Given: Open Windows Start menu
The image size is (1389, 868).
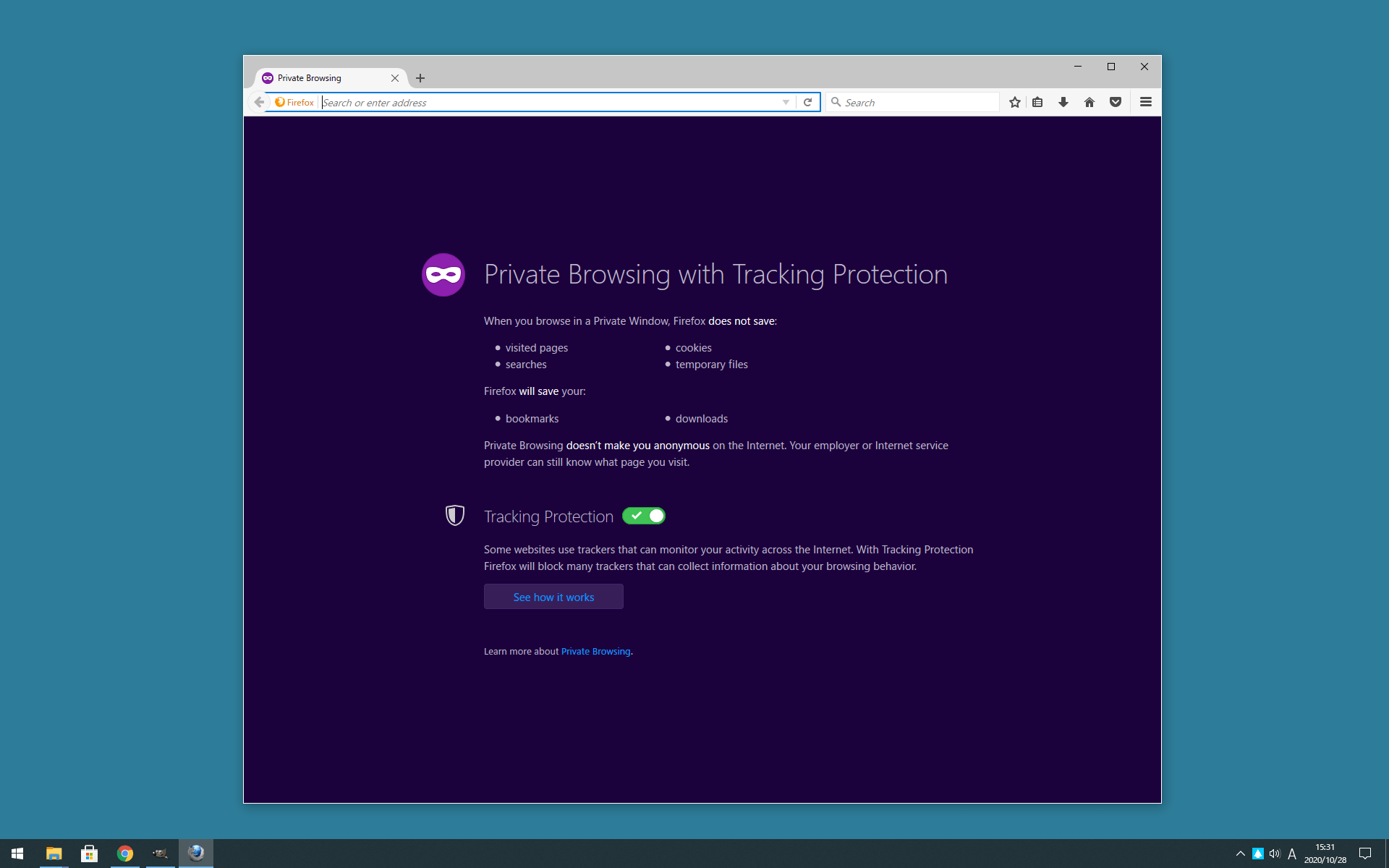Looking at the screenshot, I should click(17, 854).
